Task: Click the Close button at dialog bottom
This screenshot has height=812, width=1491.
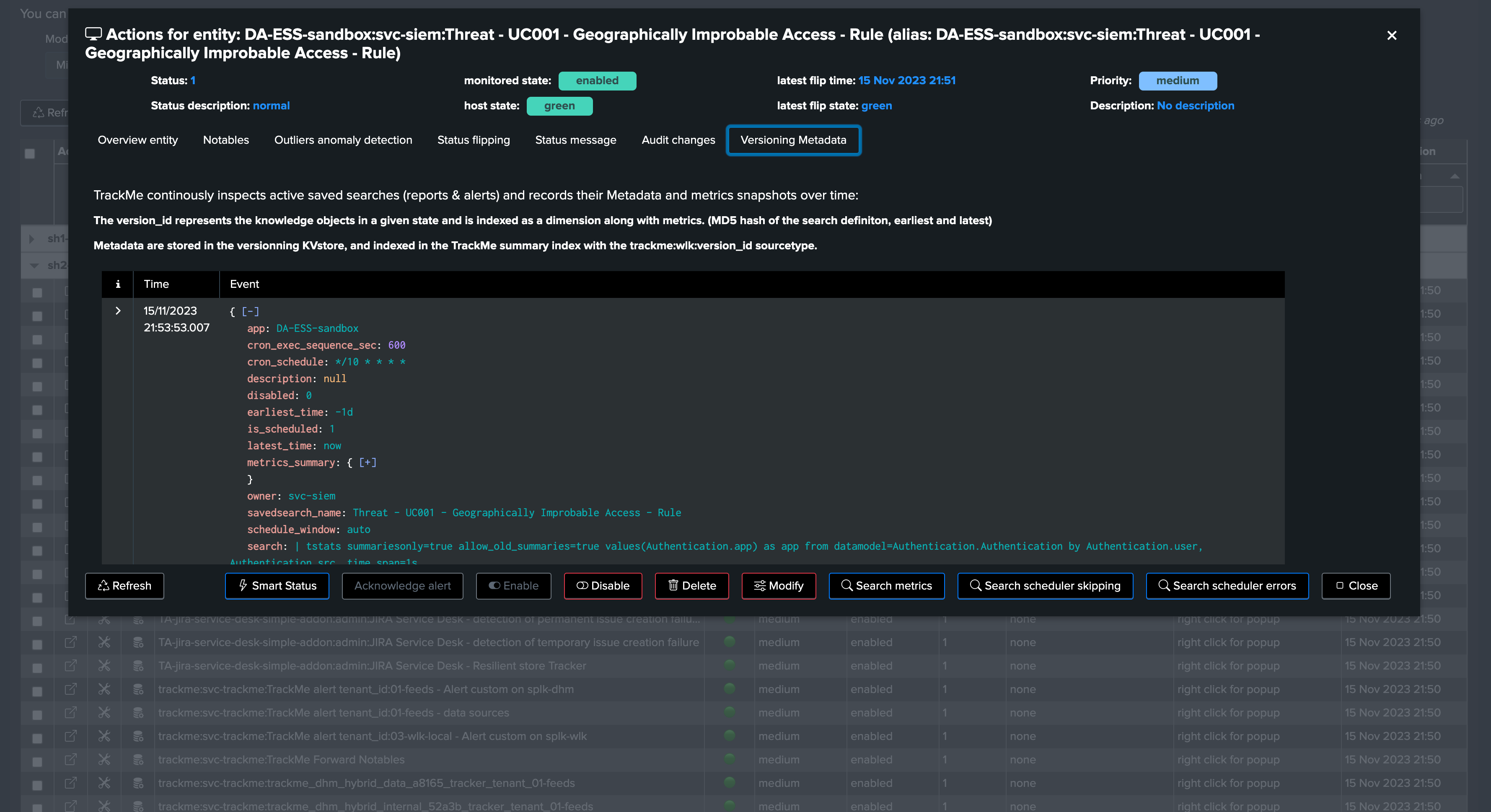Action: [x=1356, y=586]
